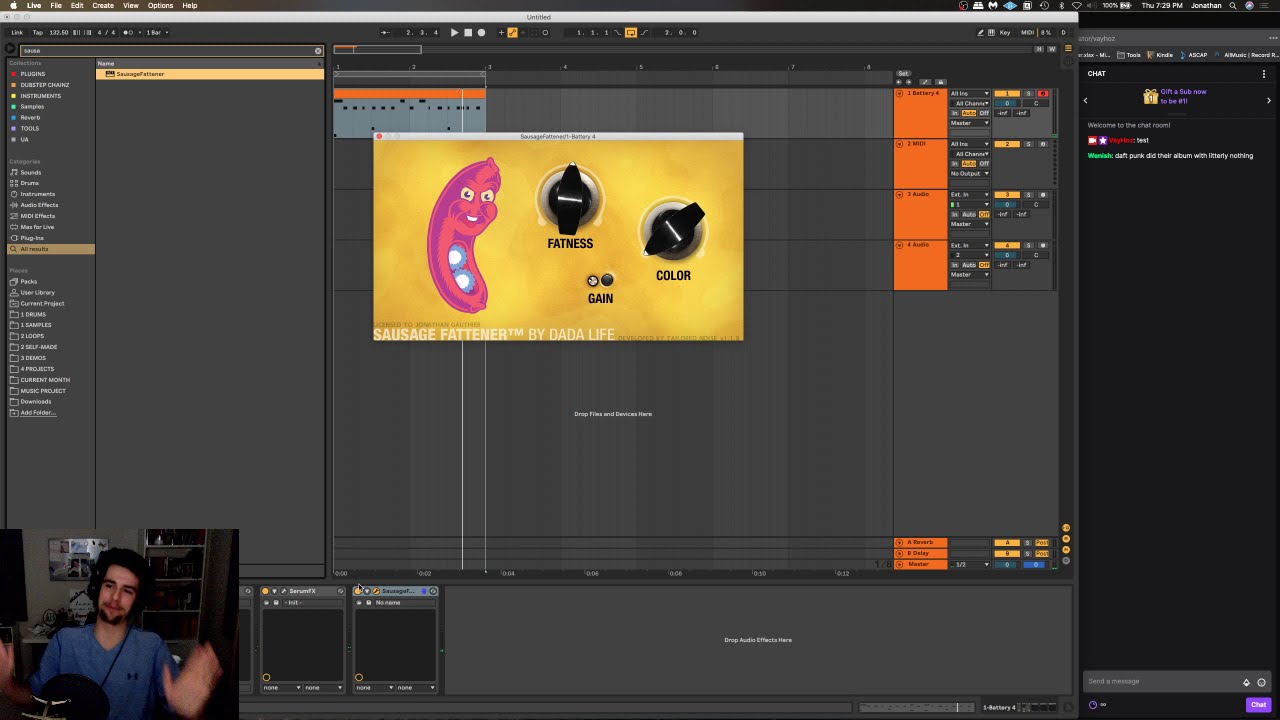1280x720 pixels.
Task: Arm the 3 Audio track for recording
Action: pos(1043,194)
